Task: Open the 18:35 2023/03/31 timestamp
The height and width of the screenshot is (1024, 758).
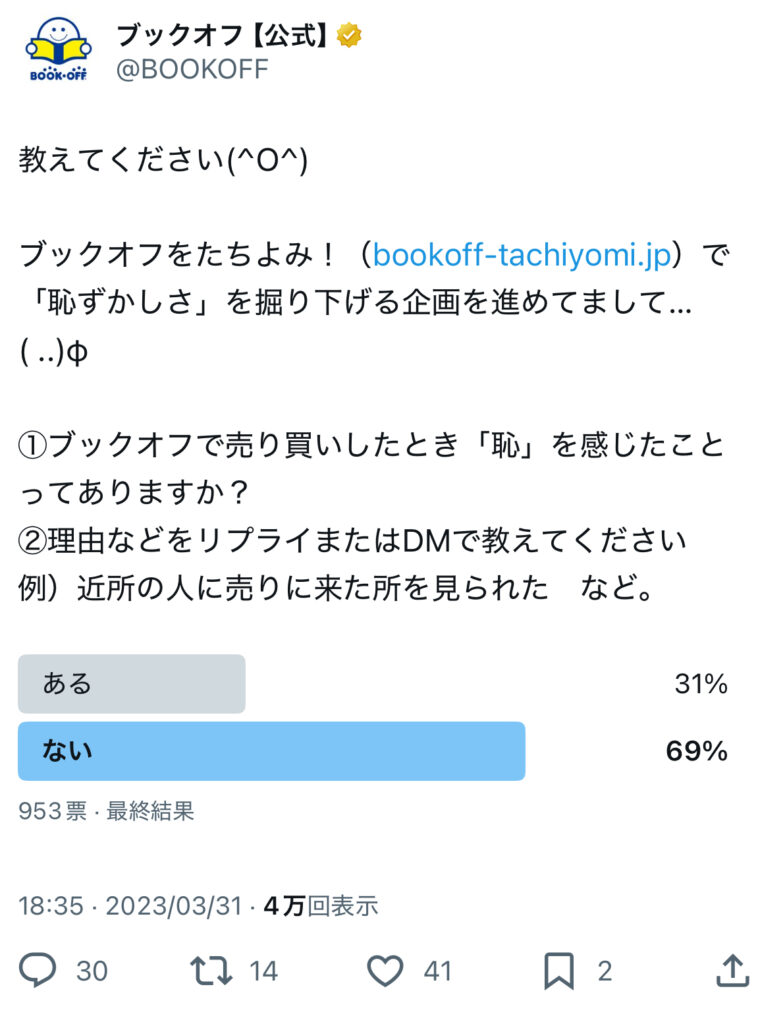Action: pos(130,906)
